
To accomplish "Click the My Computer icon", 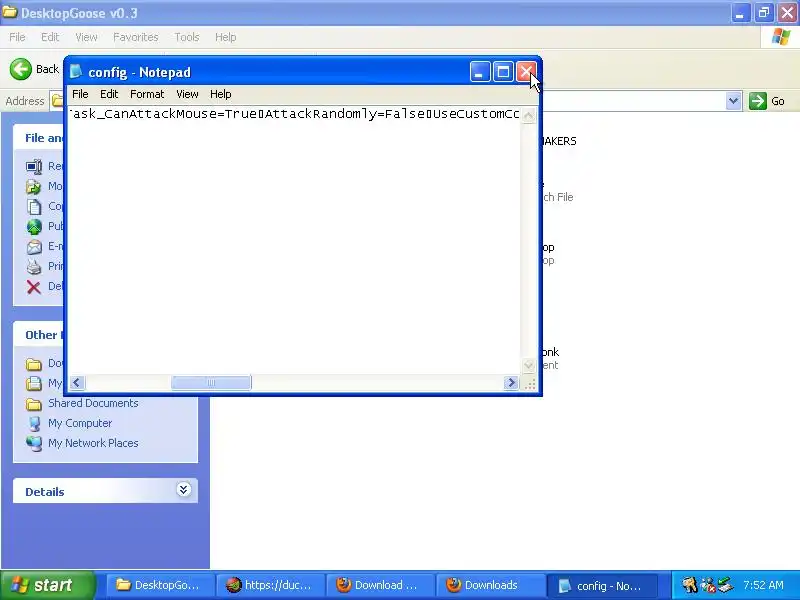I will (34, 424).
